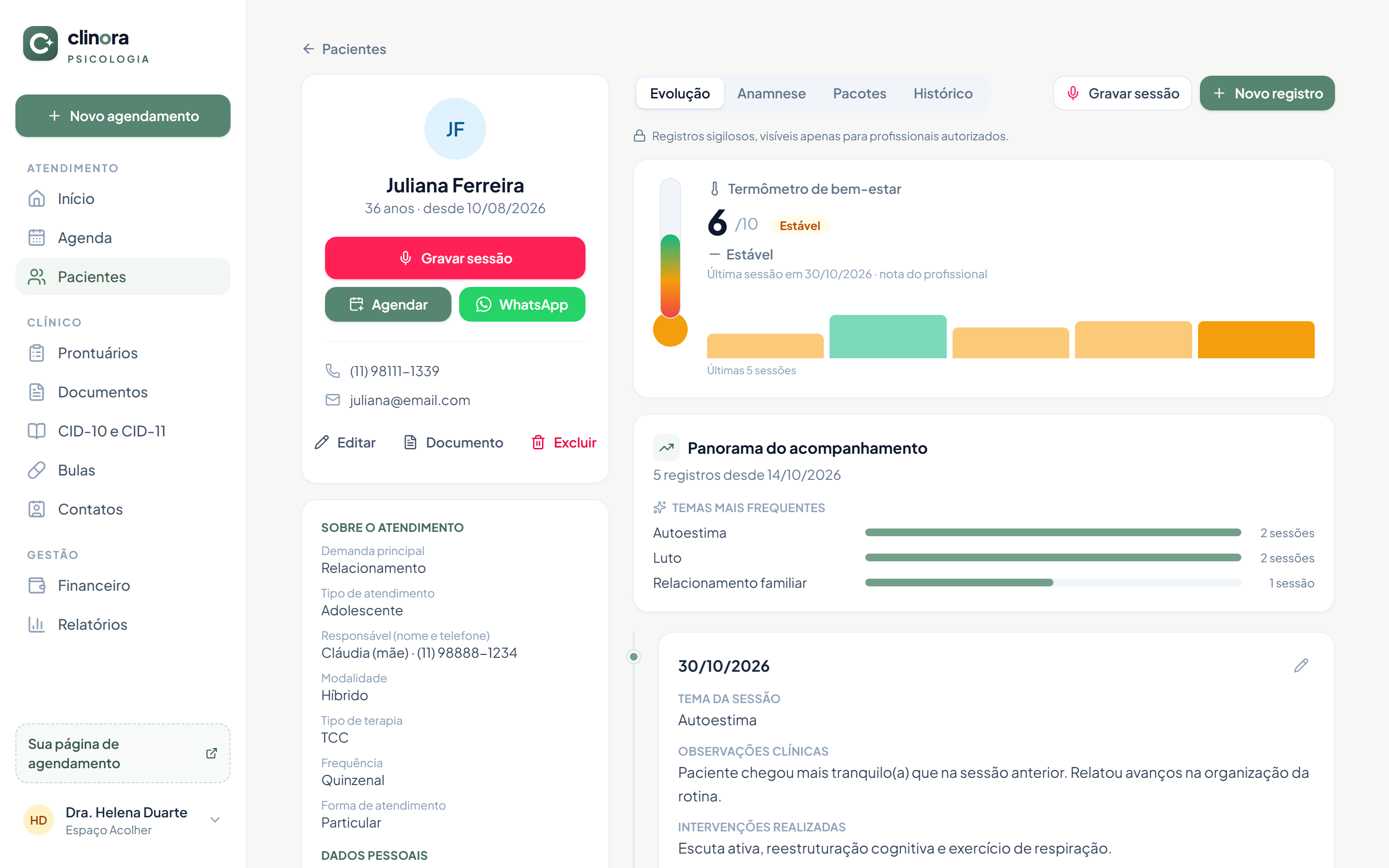The height and width of the screenshot is (868, 1389).
Task: Click the email juliana@email.com
Action: [x=409, y=400]
